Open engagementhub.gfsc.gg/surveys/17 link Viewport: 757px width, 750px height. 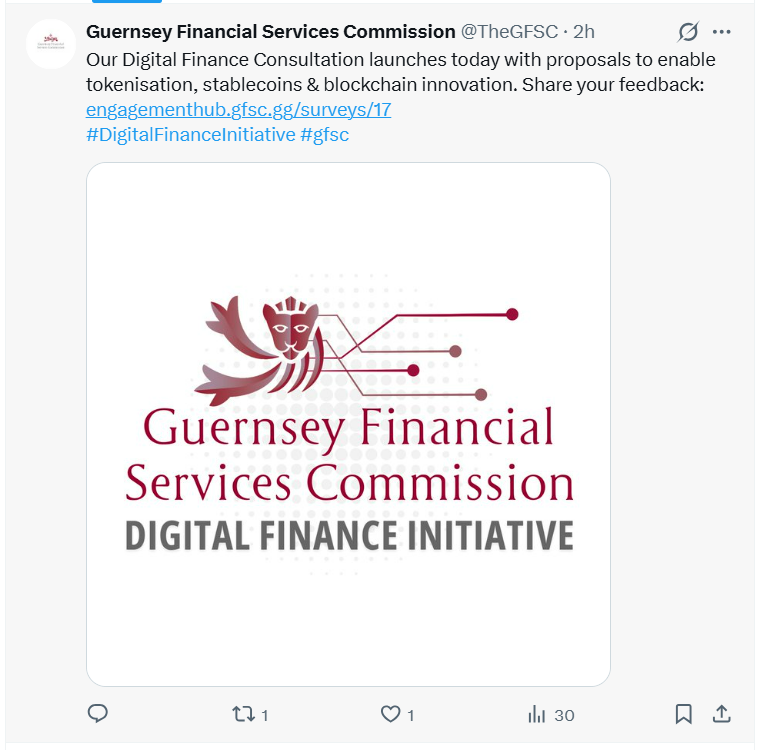tap(239, 109)
